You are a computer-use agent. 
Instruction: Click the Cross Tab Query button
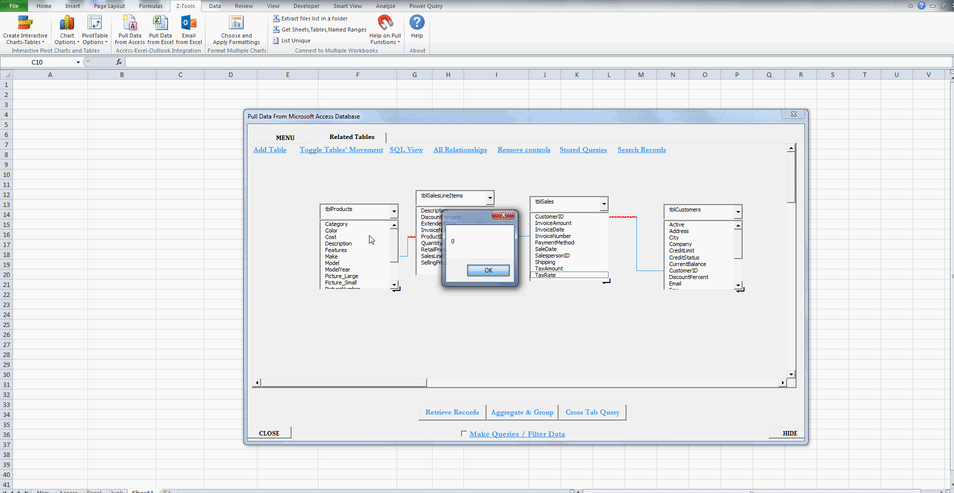point(593,412)
